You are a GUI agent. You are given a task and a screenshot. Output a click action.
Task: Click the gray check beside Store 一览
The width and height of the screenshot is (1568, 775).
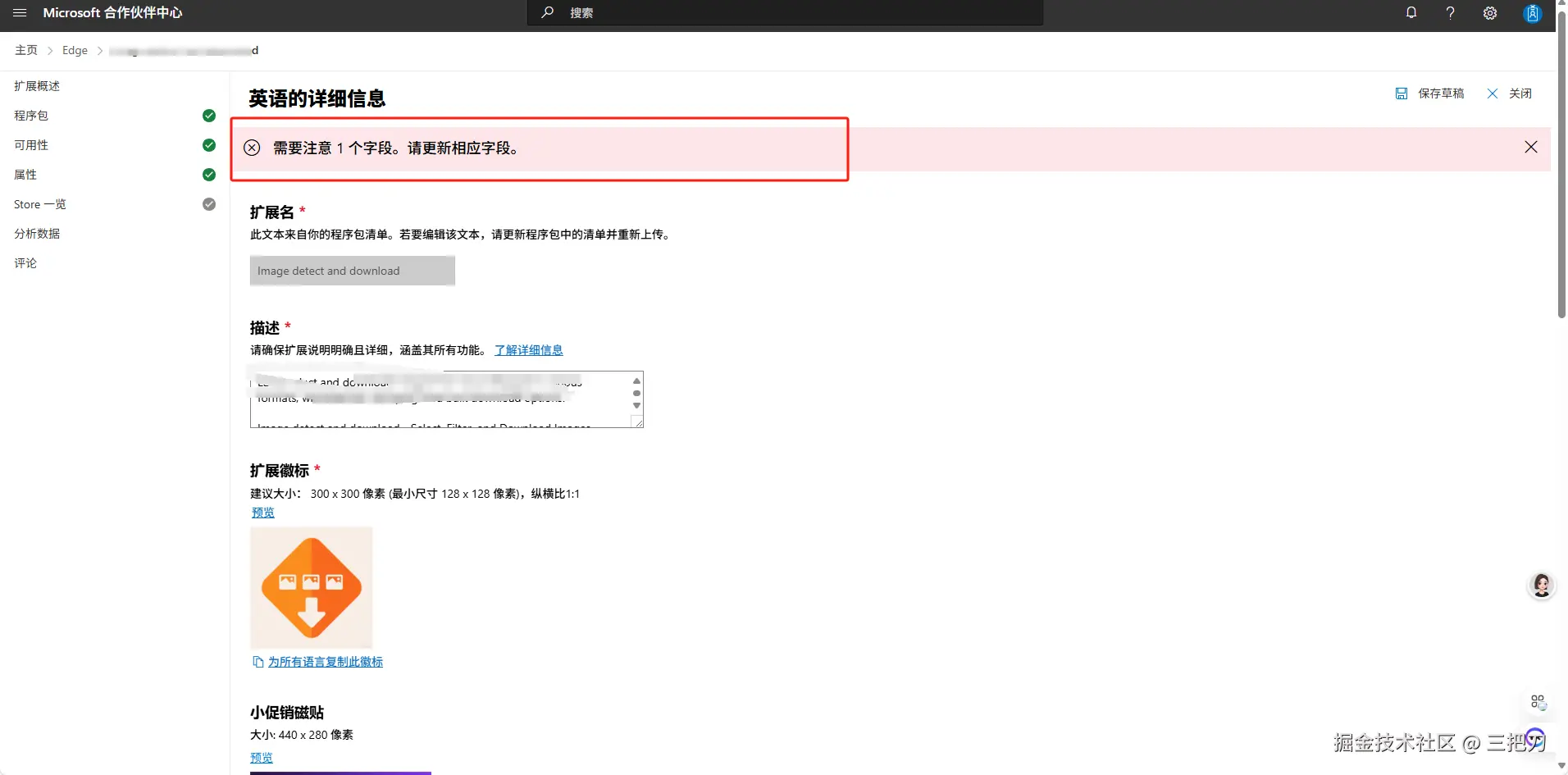(x=209, y=204)
